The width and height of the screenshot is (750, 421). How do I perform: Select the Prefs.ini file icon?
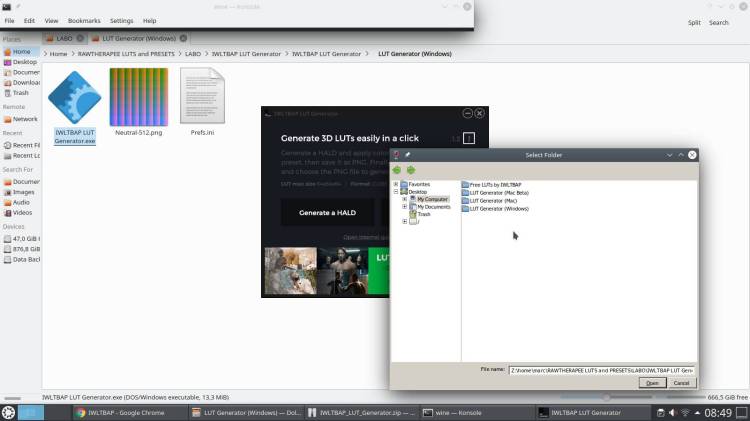coord(202,96)
